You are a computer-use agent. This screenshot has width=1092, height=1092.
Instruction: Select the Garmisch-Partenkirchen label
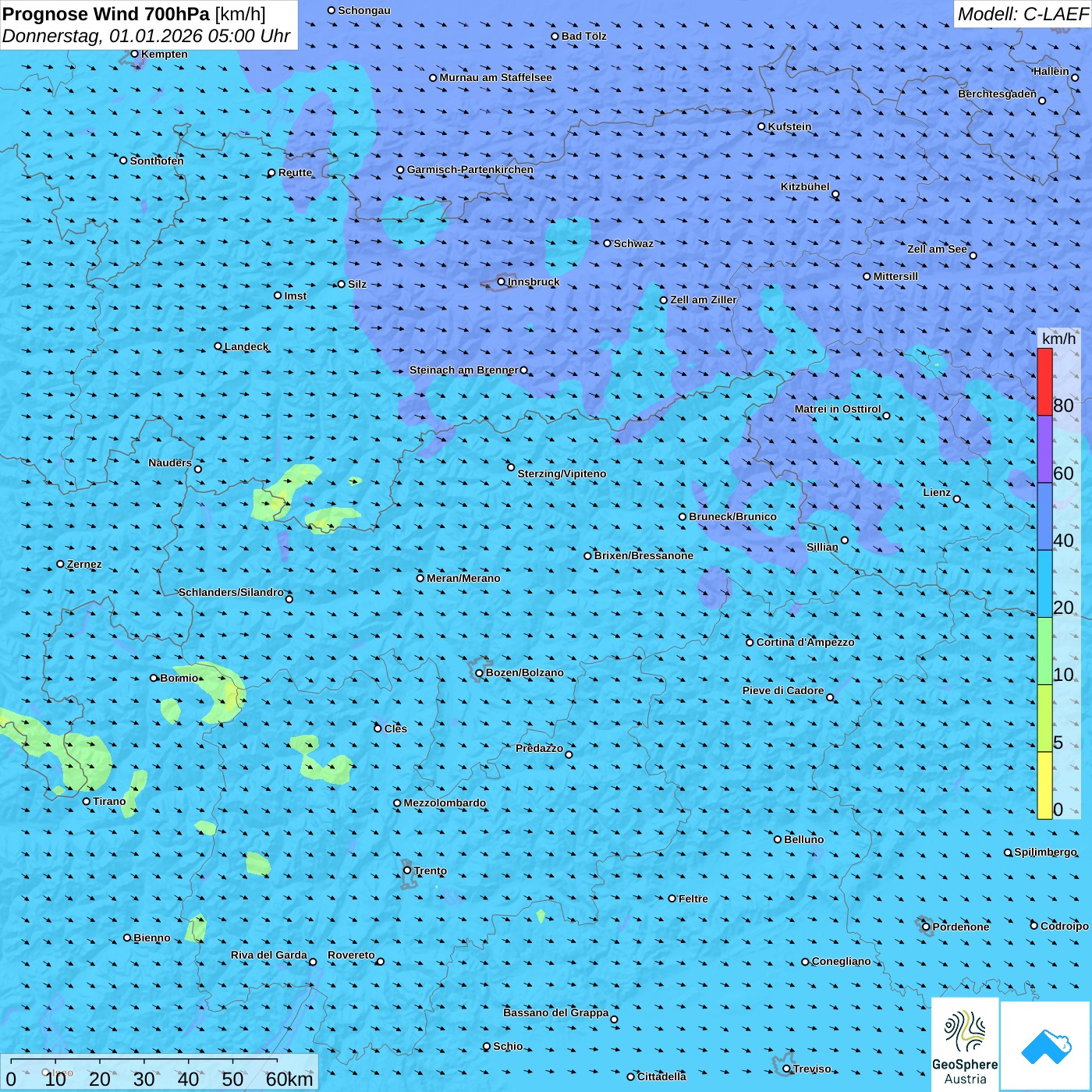470,169
